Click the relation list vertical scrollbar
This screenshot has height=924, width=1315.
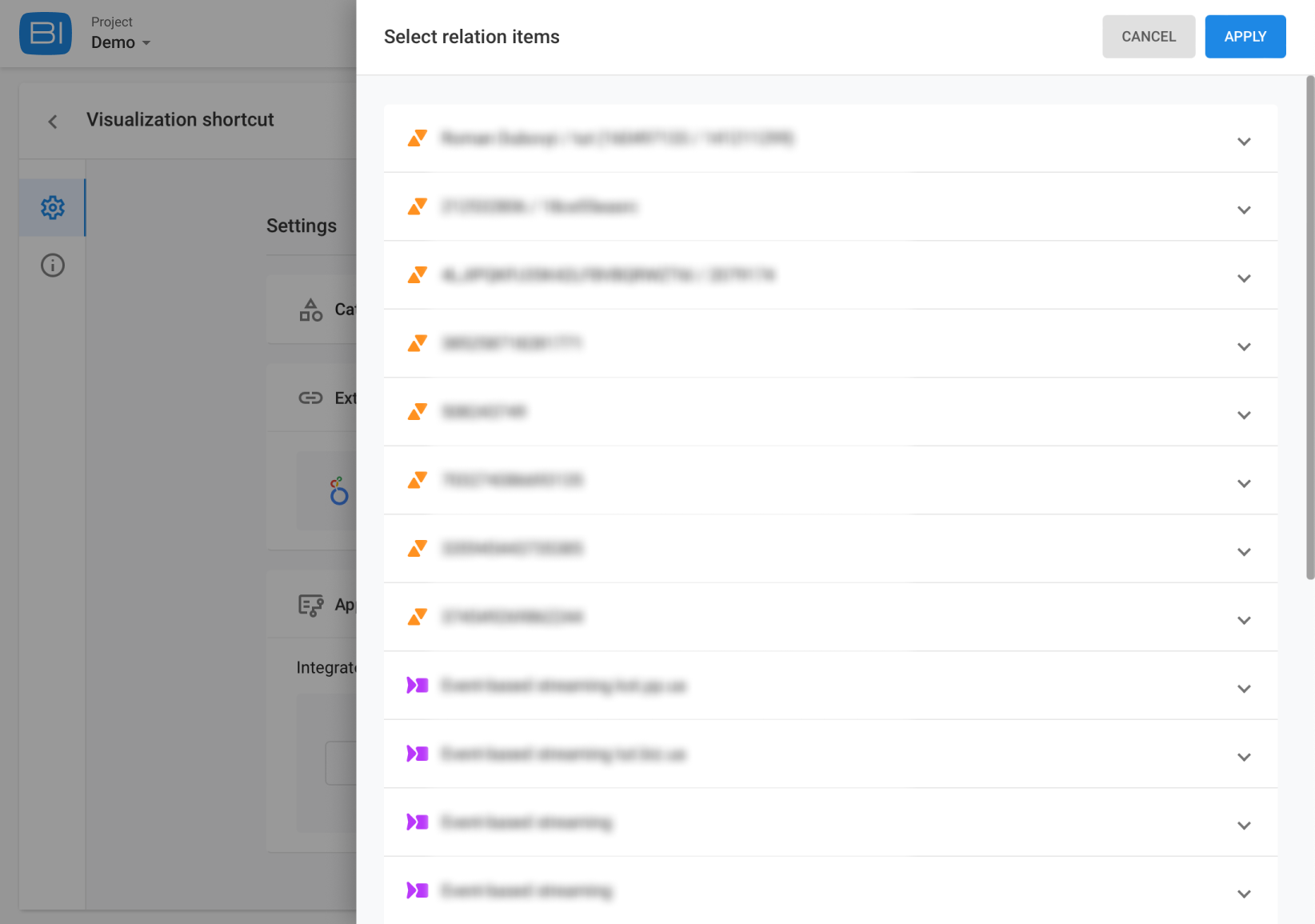point(1310,327)
